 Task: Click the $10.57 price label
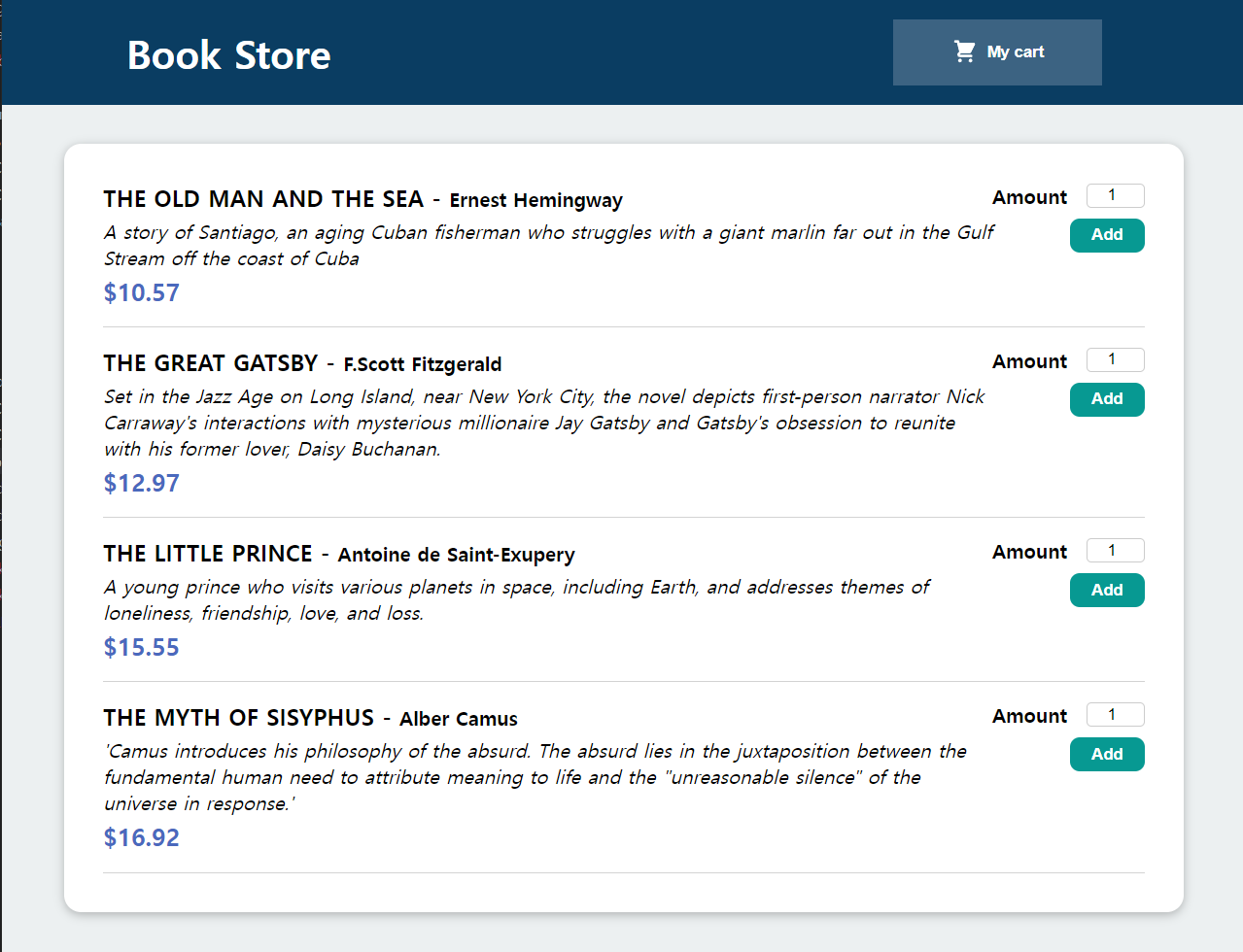(x=141, y=292)
